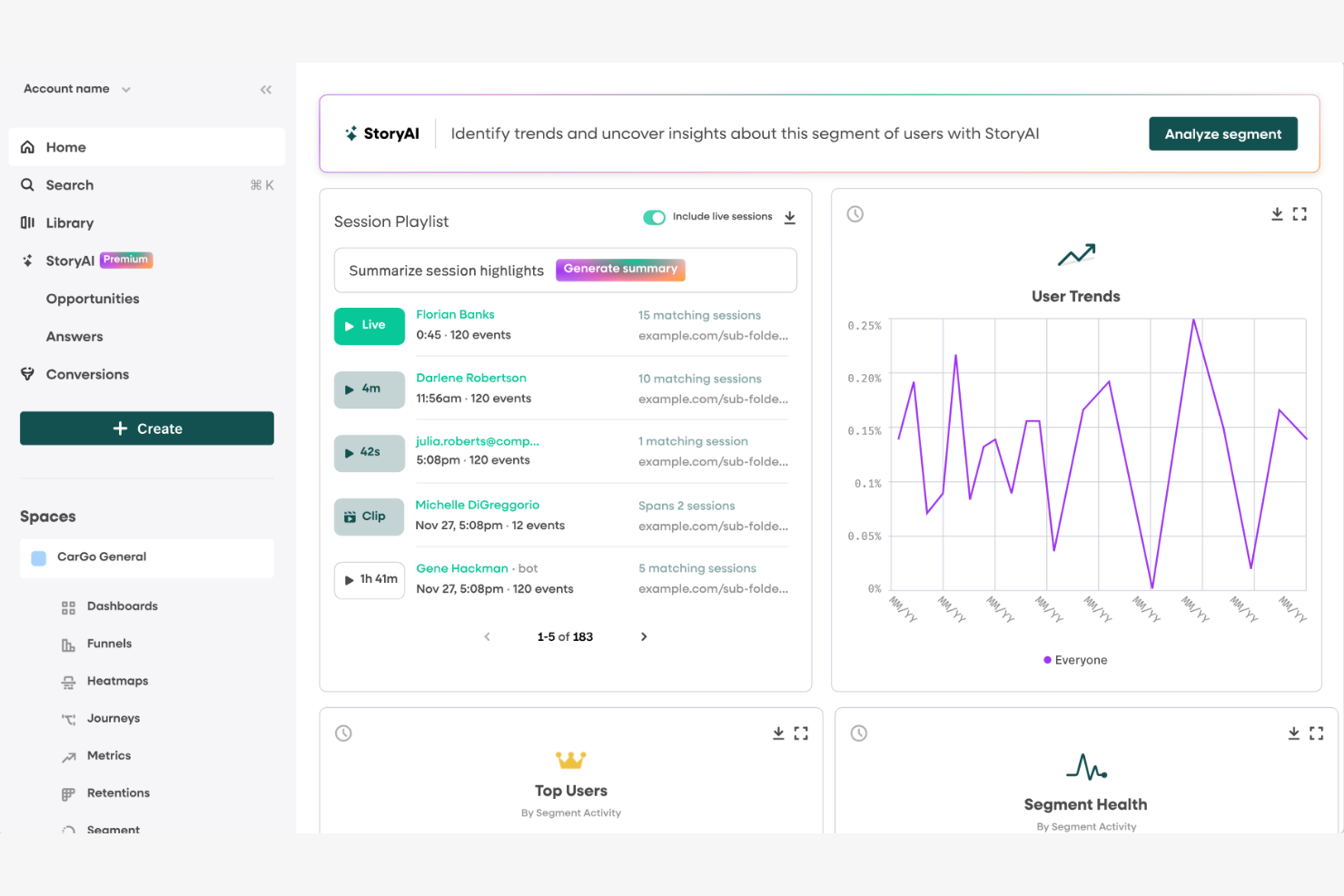Image resolution: width=1344 pixels, height=896 pixels.
Task: Click the Analyze segment button
Action: [1223, 133]
